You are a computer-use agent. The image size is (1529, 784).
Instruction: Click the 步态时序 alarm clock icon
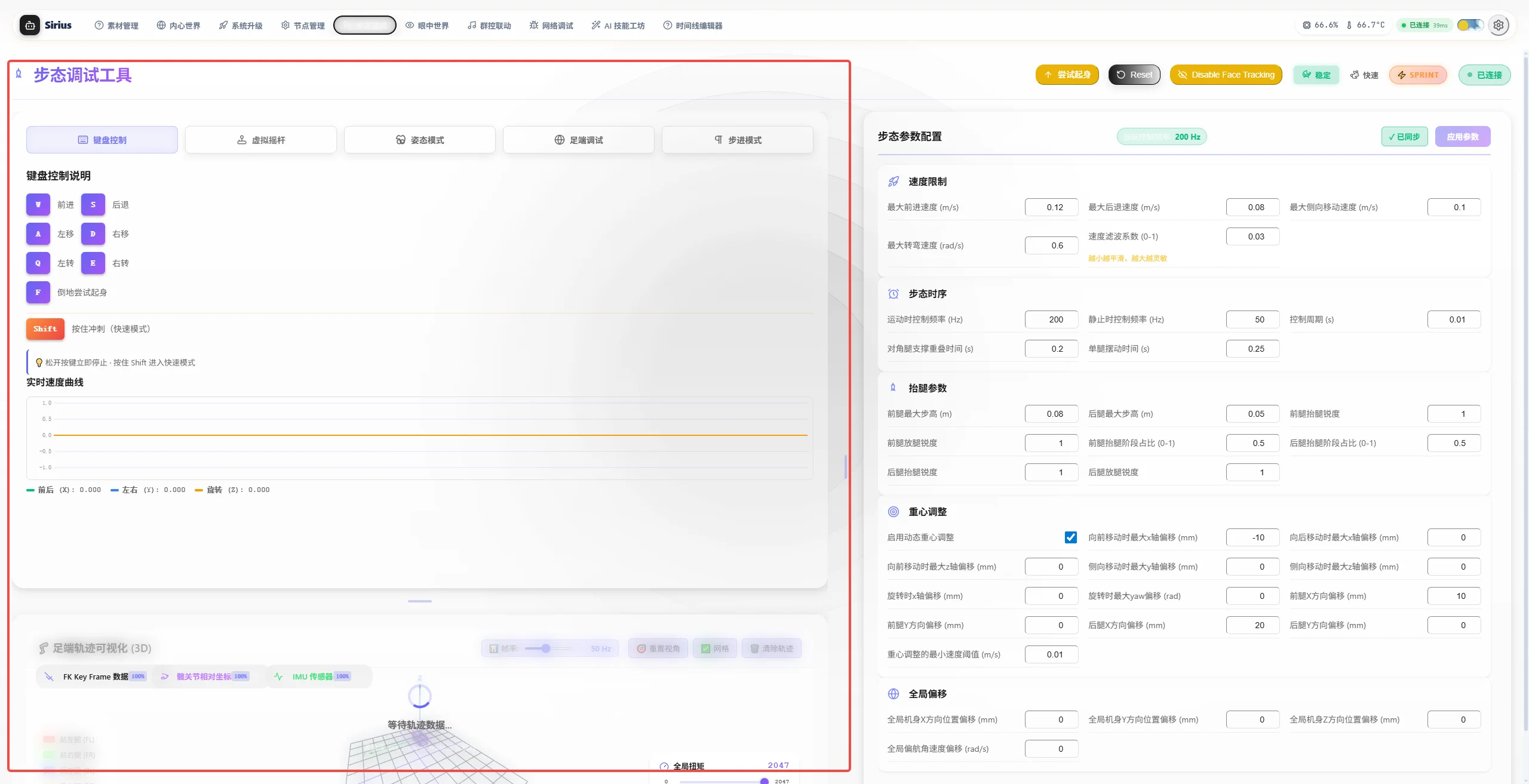894,294
